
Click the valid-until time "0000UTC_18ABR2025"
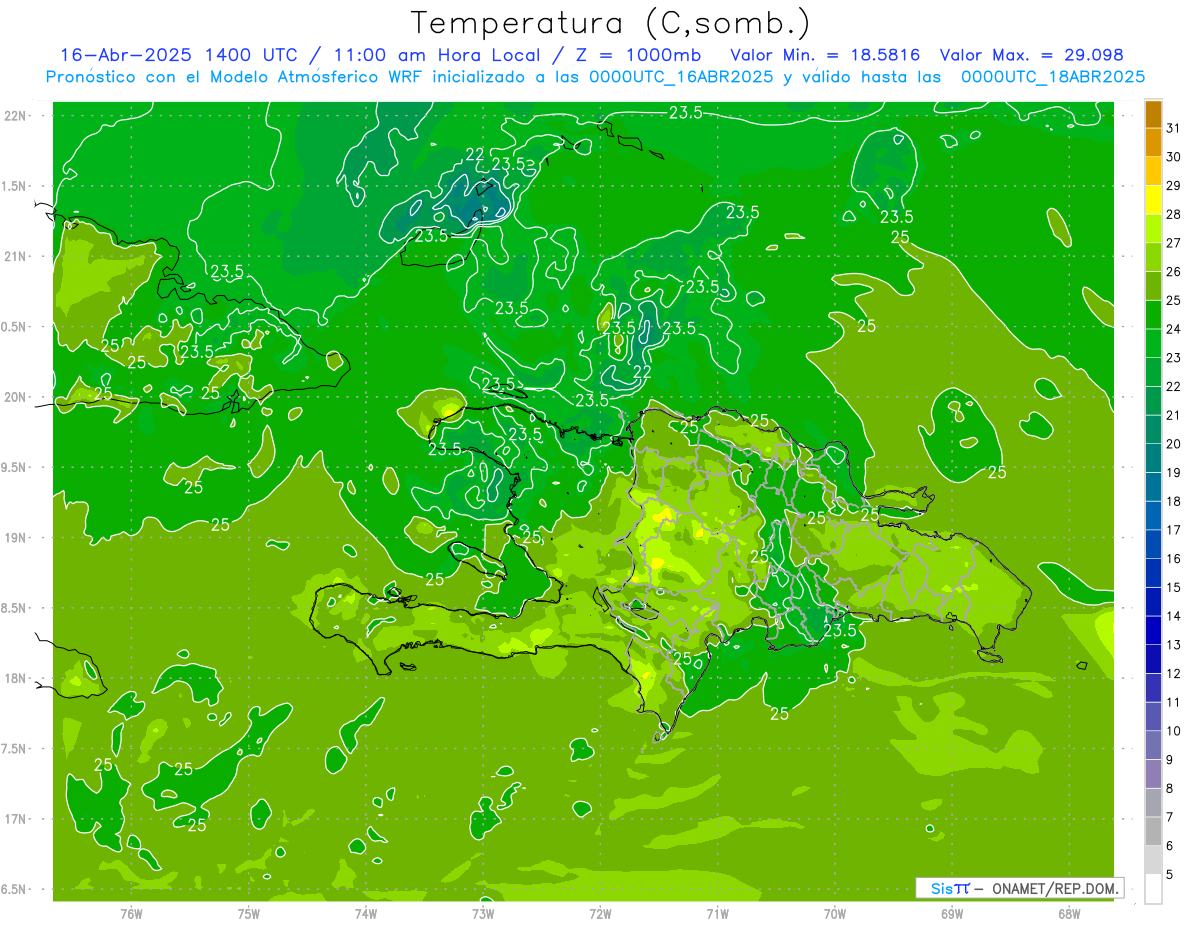[x=1052, y=76]
